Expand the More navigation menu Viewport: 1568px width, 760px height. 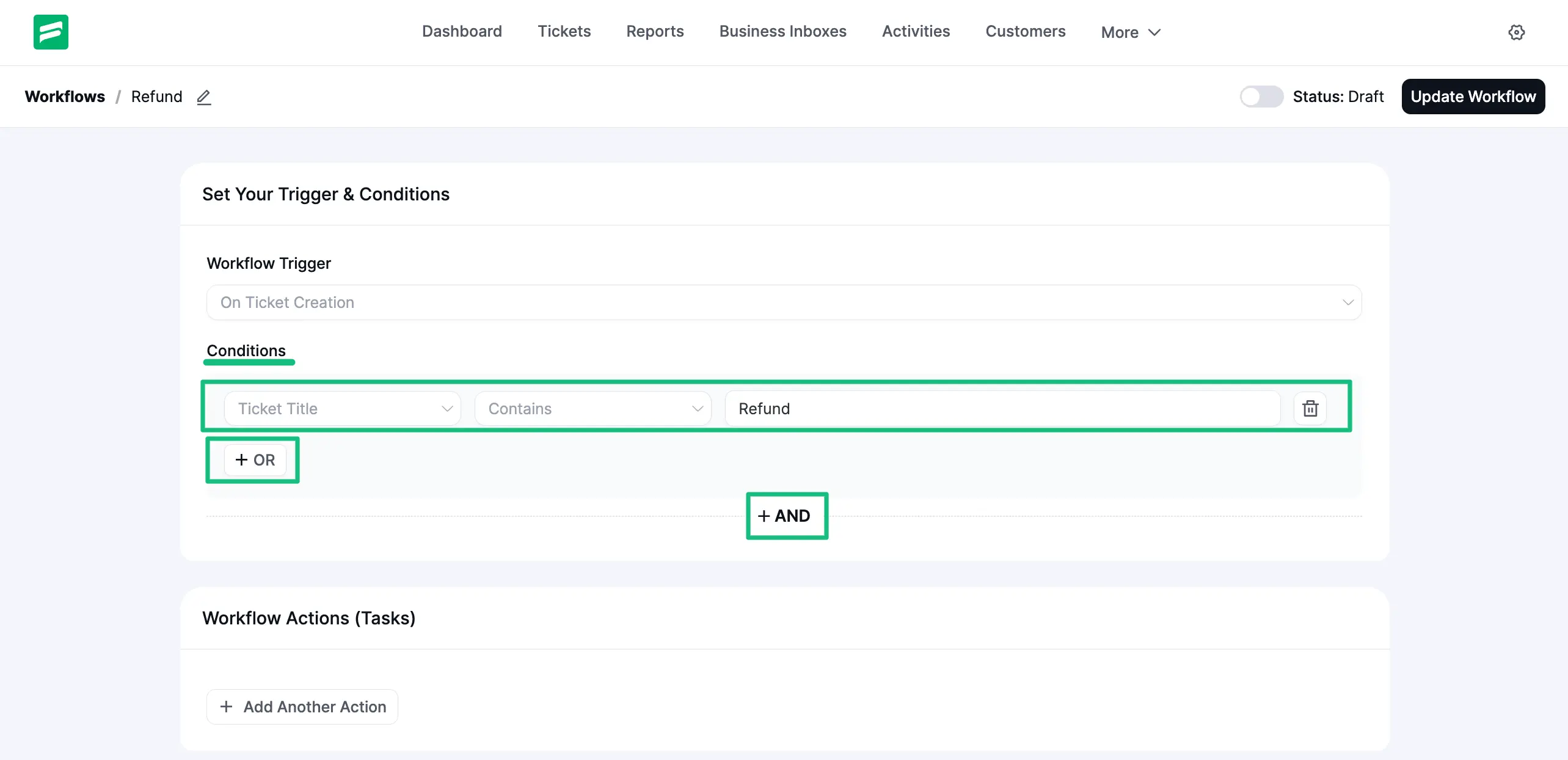pyautogui.click(x=1129, y=32)
